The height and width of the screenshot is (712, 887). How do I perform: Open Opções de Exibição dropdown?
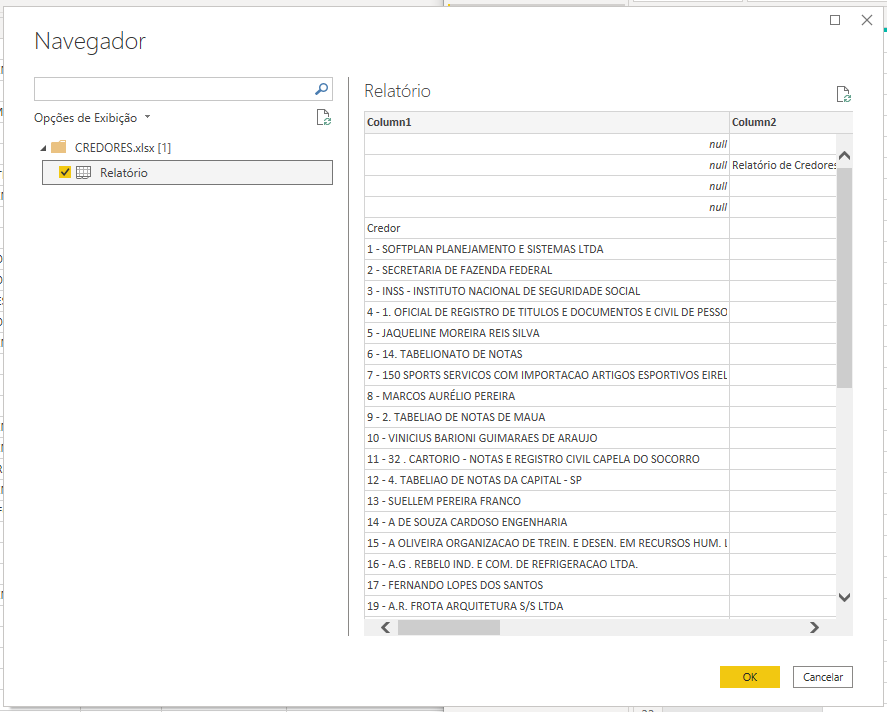92,118
